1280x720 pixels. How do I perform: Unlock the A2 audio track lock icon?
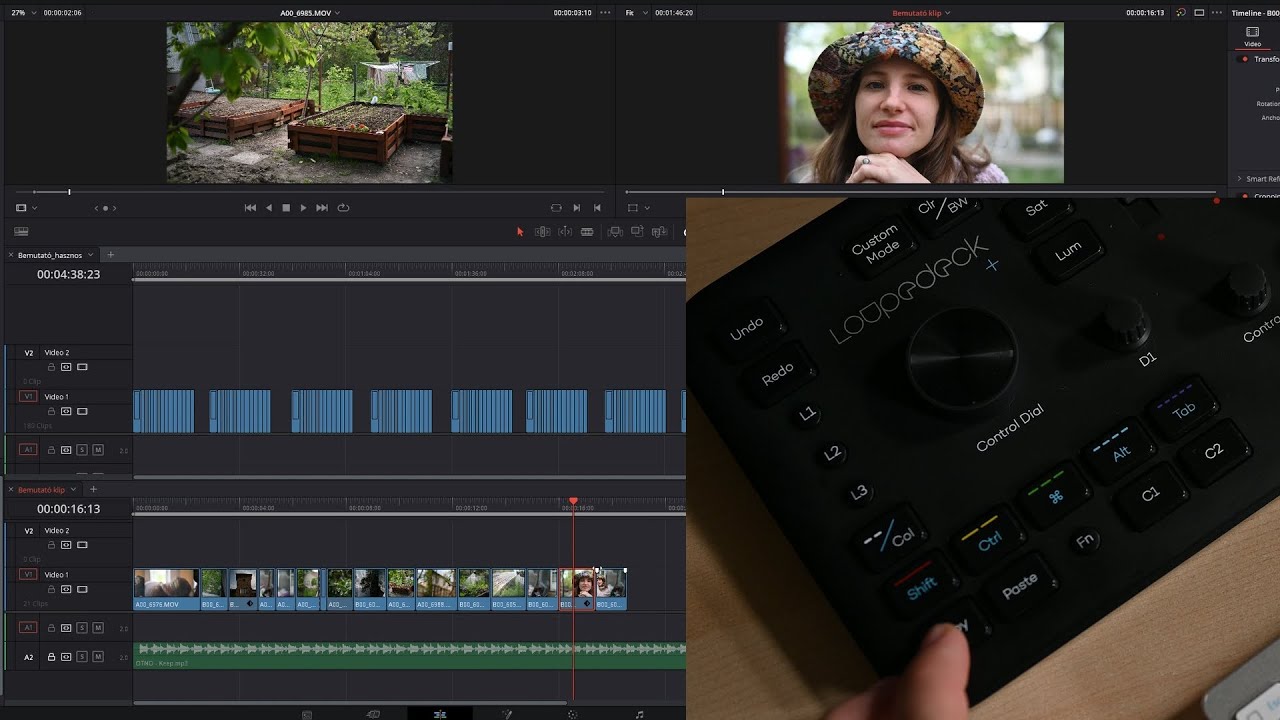click(x=51, y=657)
